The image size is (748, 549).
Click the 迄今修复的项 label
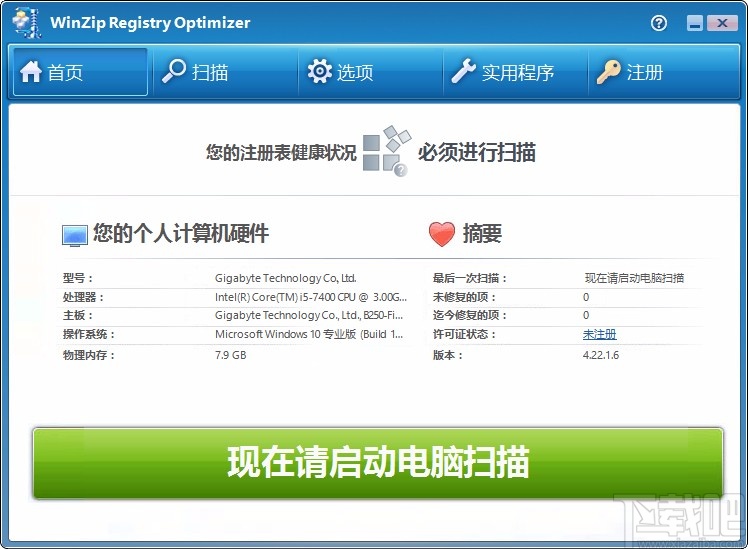point(469,315)
